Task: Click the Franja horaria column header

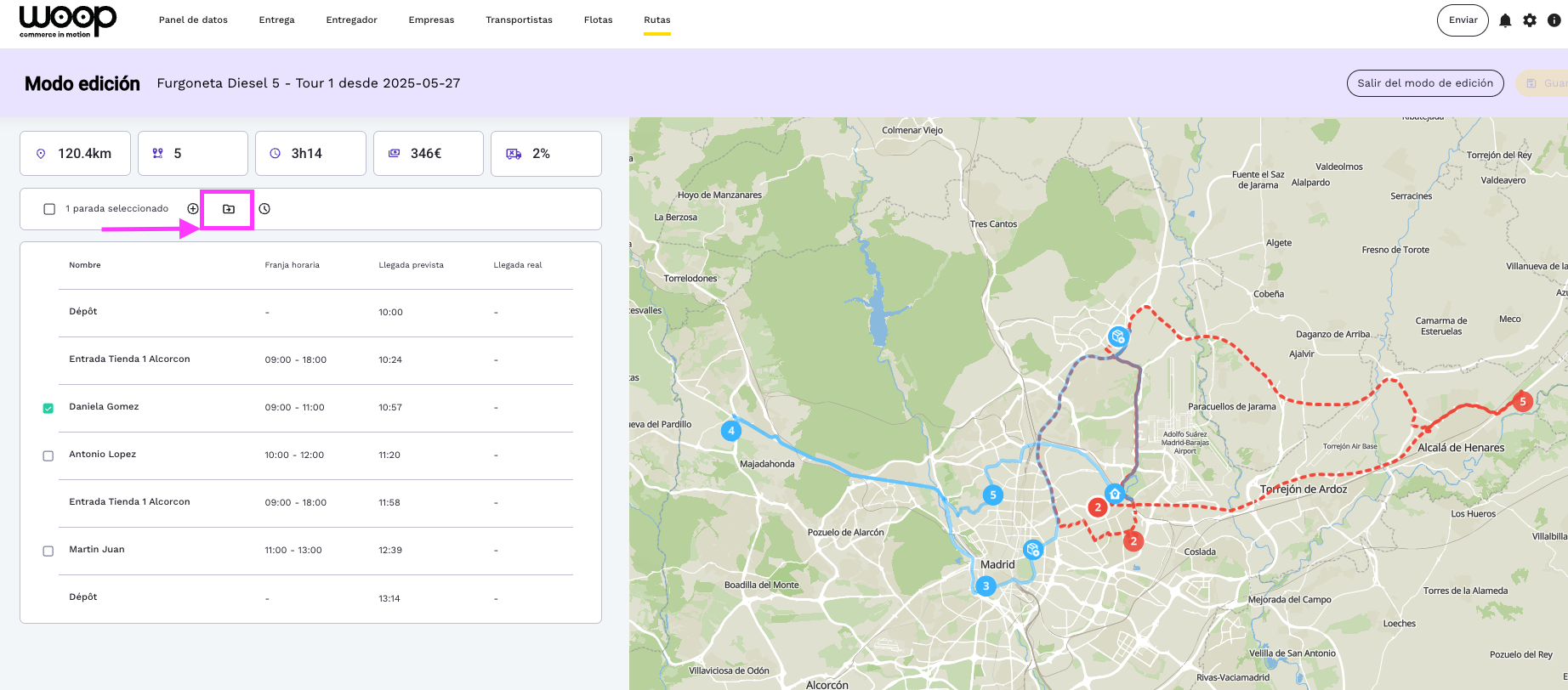Action: (x=293, y=265)
